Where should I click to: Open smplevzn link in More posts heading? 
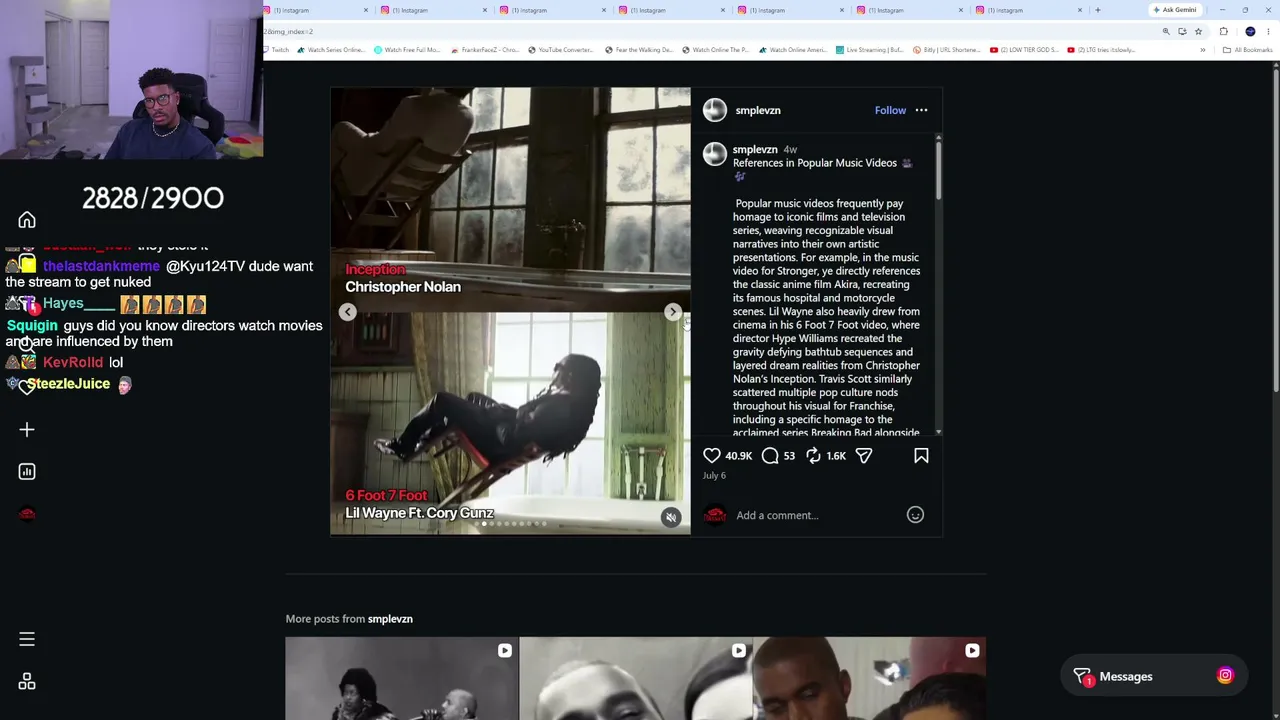(390, 619)
